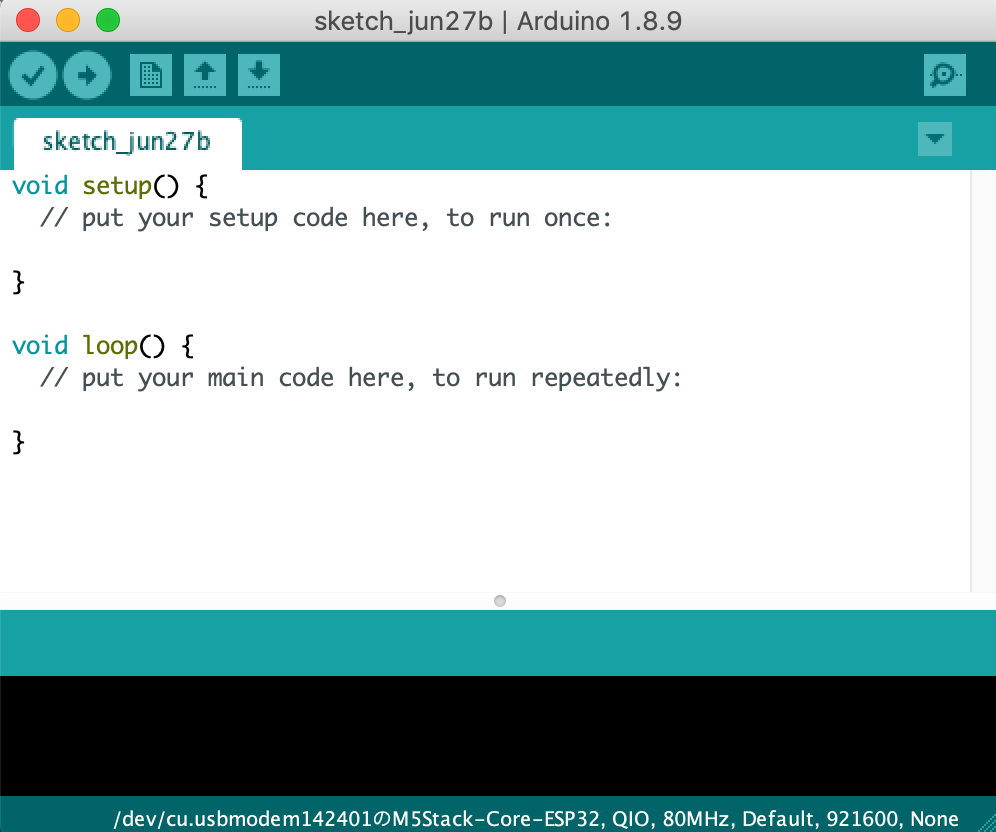Click the M5Stack-Core-ESP32 board status text
The image size is (996, 832).
pyautogui.click(x=536, y=819)
